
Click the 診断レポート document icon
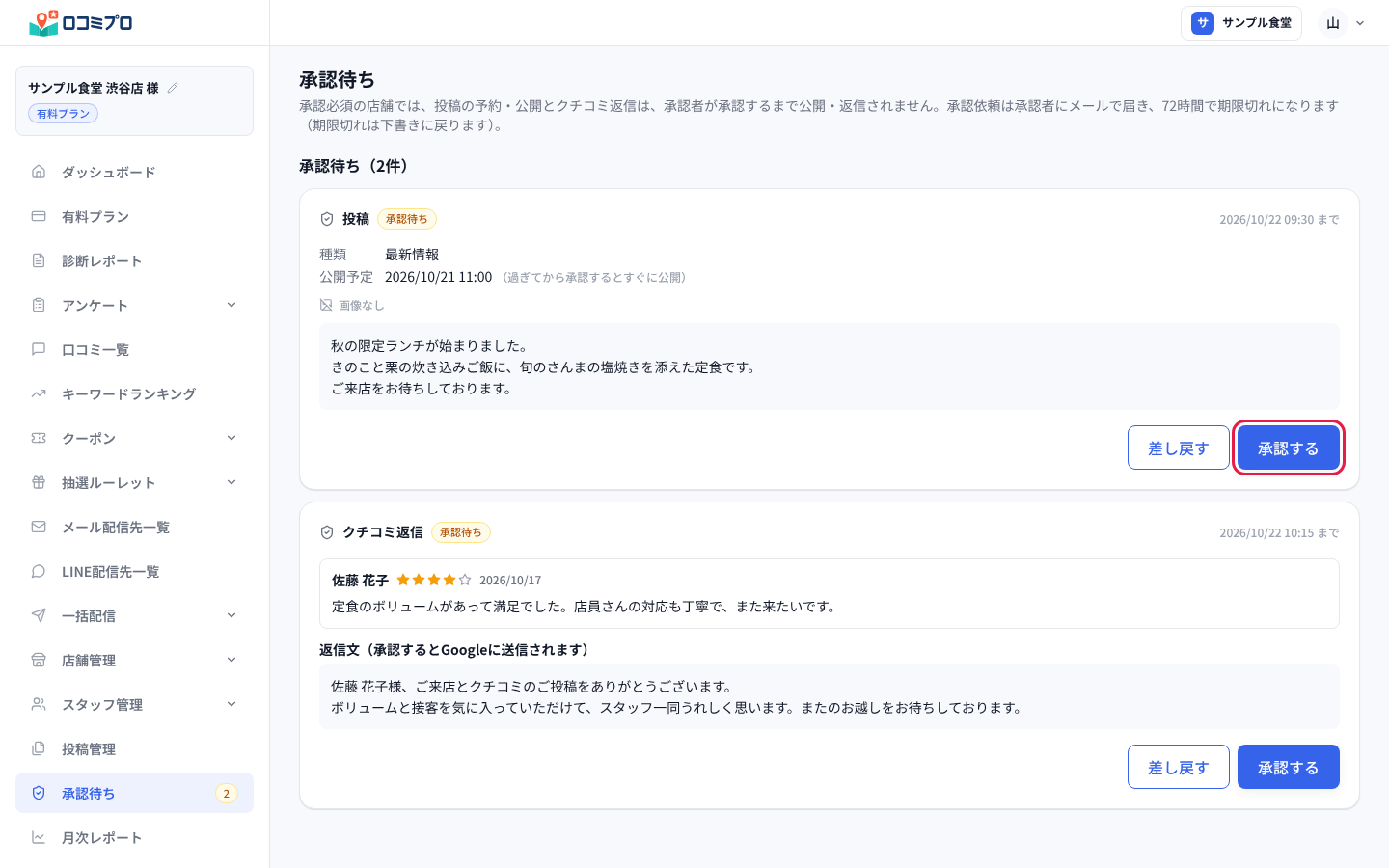[x=39, y=260]
